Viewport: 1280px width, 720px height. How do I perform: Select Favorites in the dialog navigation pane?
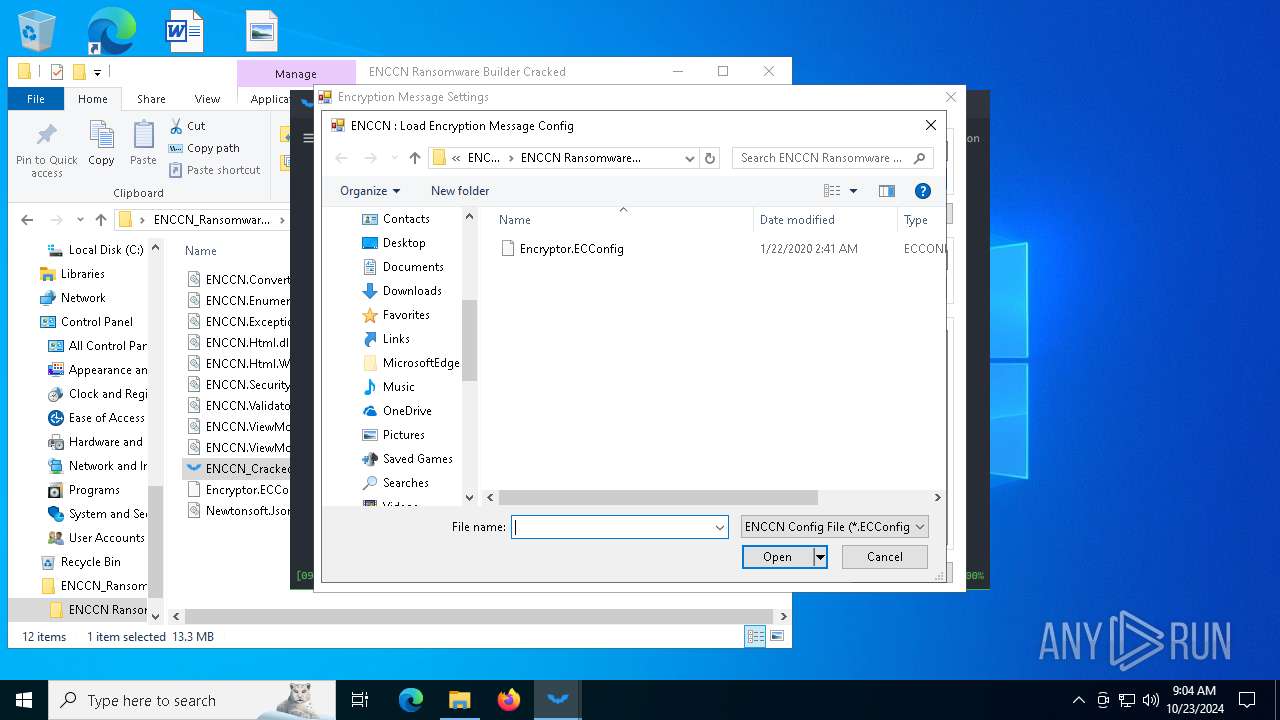pos(406,315)
